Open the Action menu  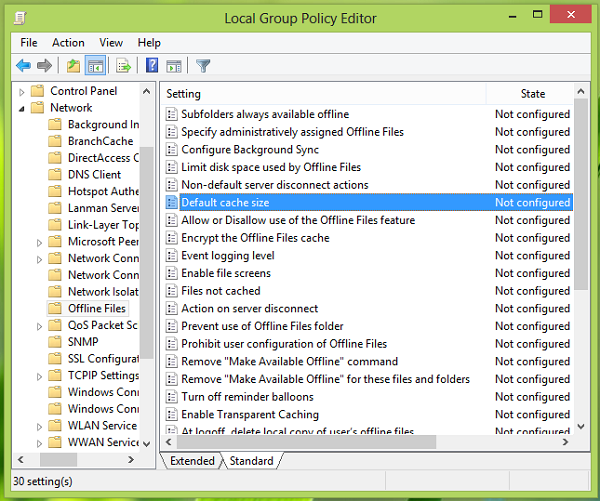pos(68,42)
